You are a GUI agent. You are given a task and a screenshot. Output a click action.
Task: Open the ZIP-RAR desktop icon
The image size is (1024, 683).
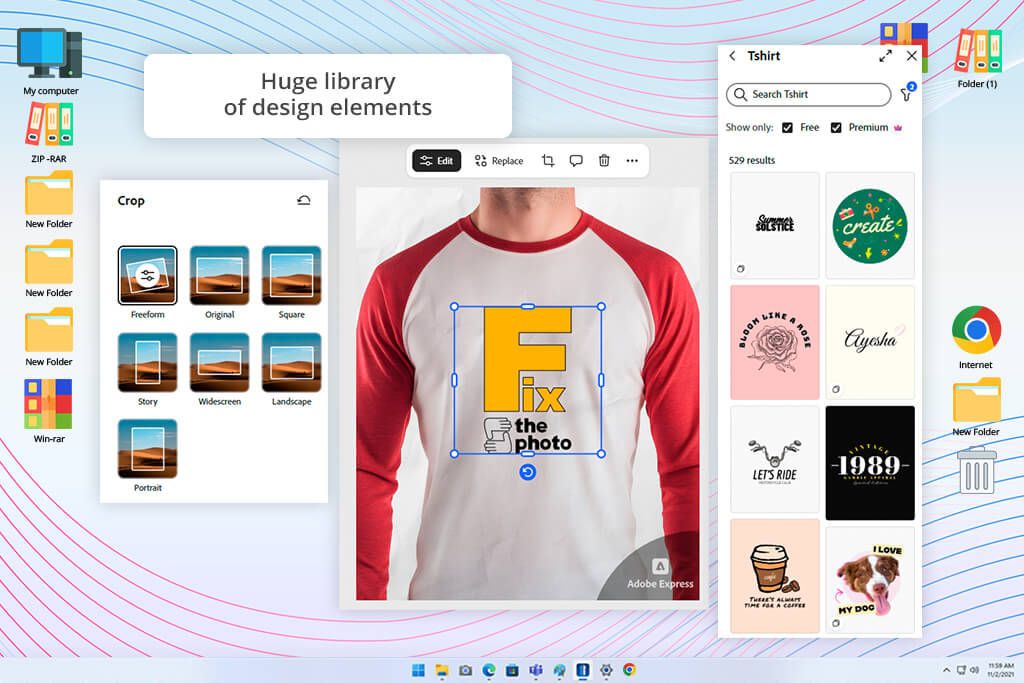[x=49, y=133]
